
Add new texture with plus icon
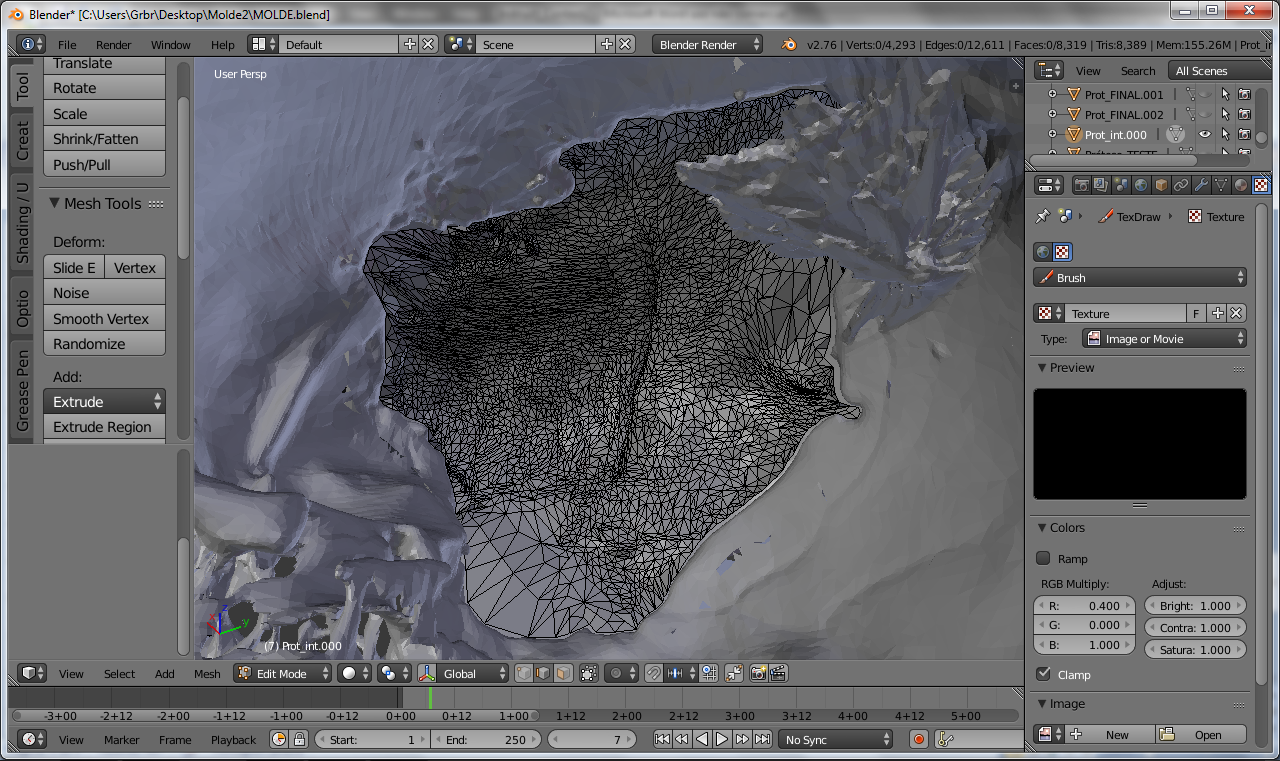(1217, 313)
